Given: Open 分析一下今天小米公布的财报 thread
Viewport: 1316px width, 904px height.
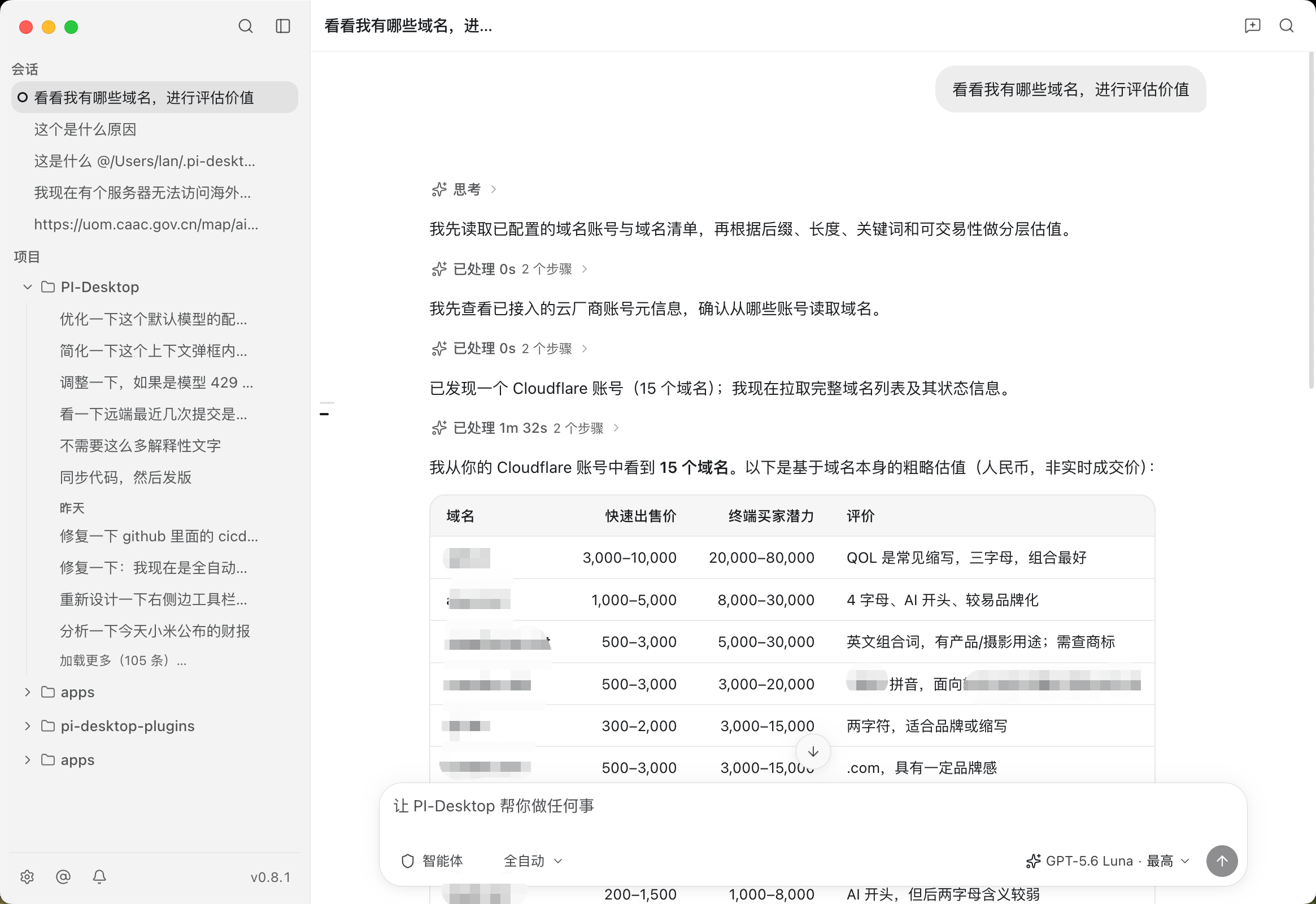Looking at the screenshot, I should pyautogui.click(x=155, y=632).
